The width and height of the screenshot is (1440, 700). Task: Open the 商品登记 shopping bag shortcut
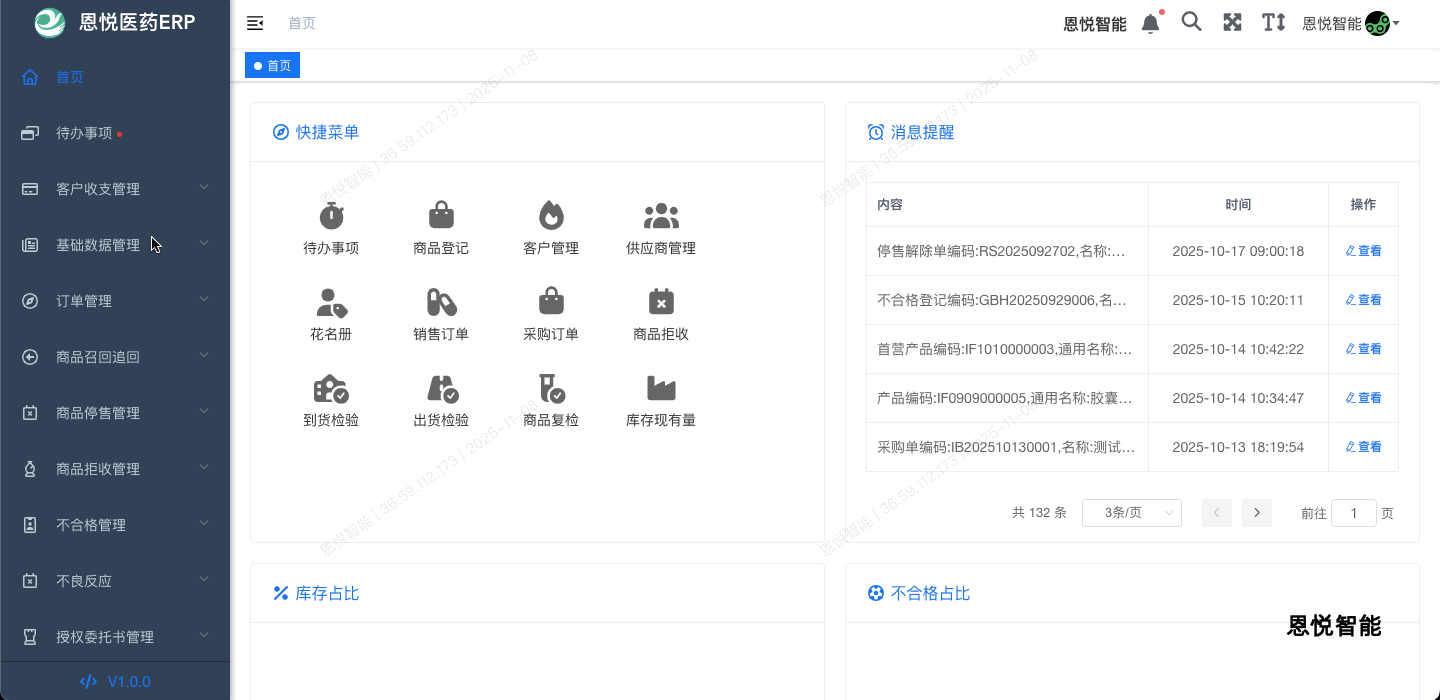[x=441, y=216]
